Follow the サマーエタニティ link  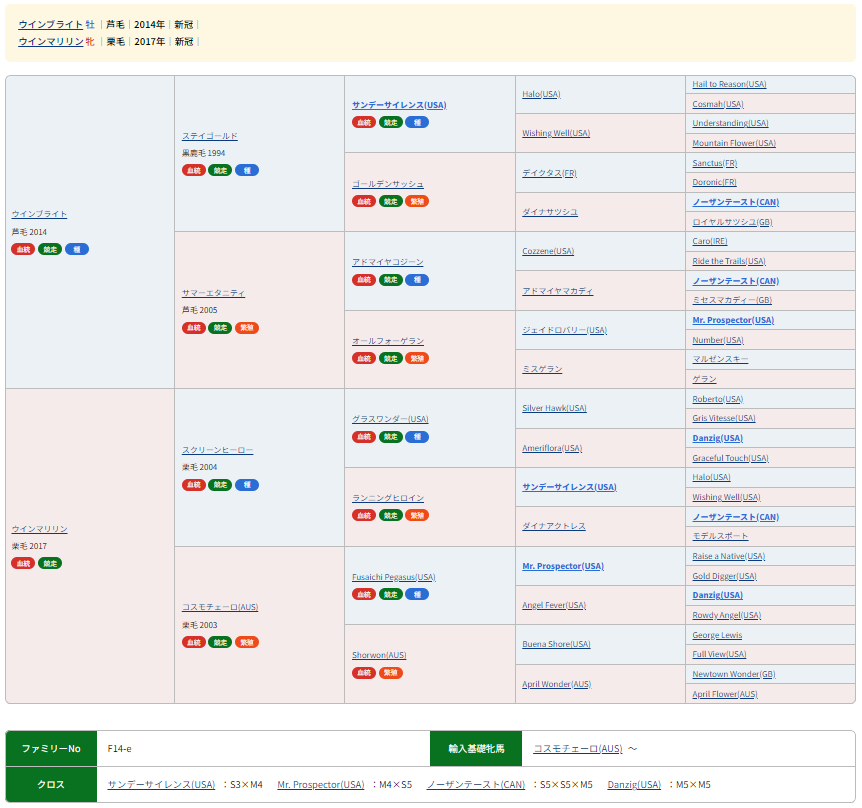[213, 294]
